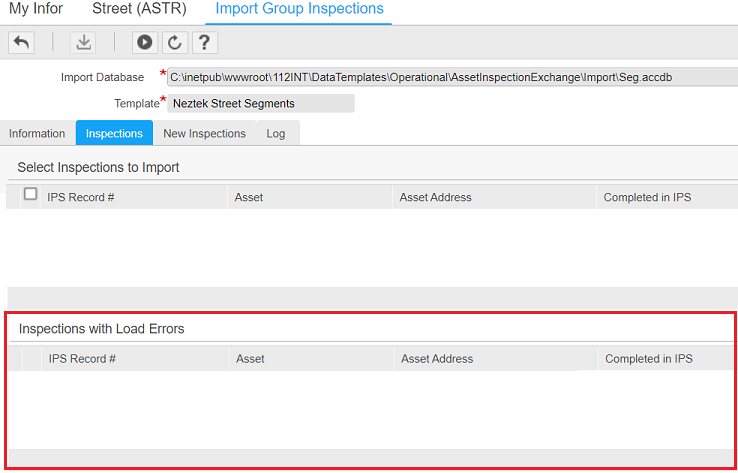Open the New Inspections sub-tab
The image size is (738, 473).
(x=204, y=134)
